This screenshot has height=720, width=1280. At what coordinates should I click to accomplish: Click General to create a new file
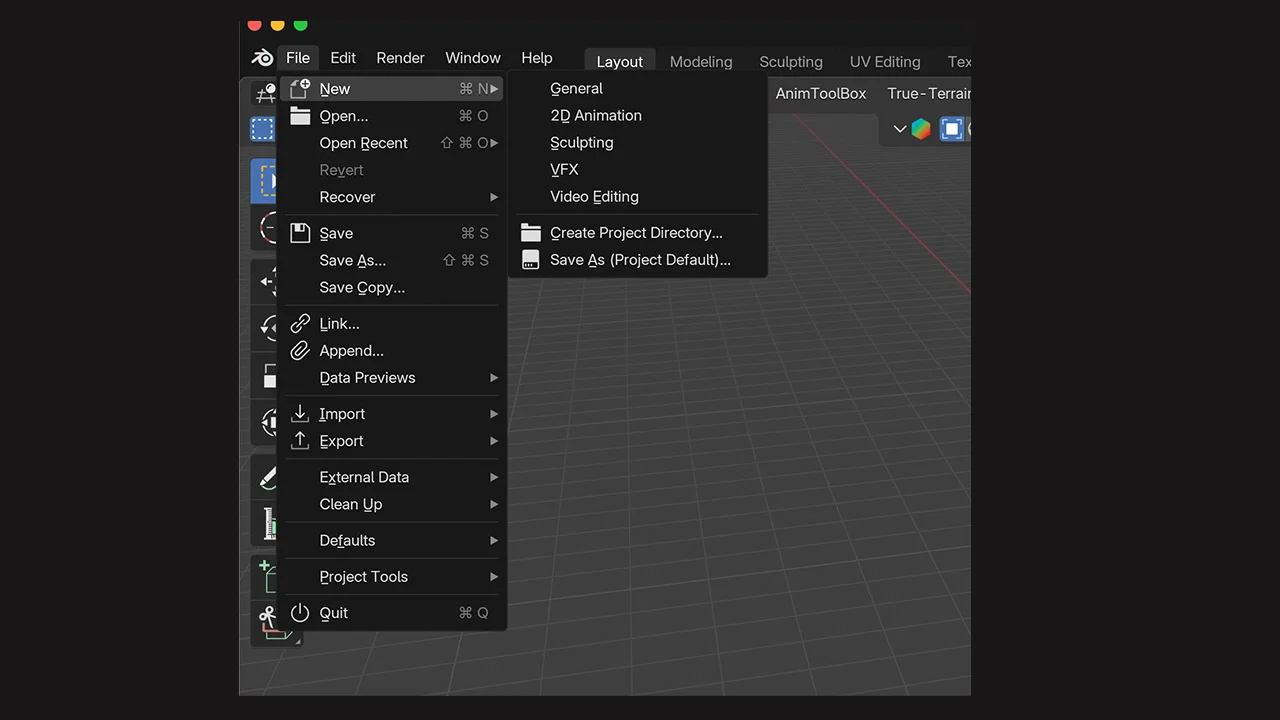click(576, 88)
